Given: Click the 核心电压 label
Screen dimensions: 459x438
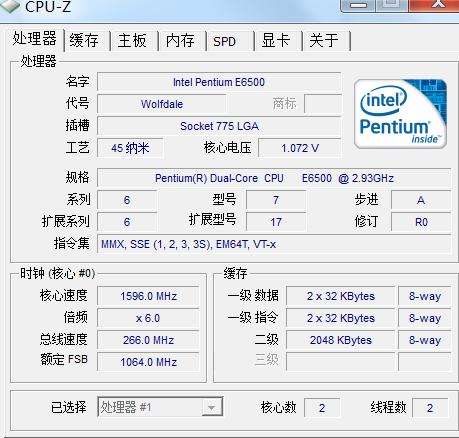Looking at the screenshot, I should pos(228,148).
